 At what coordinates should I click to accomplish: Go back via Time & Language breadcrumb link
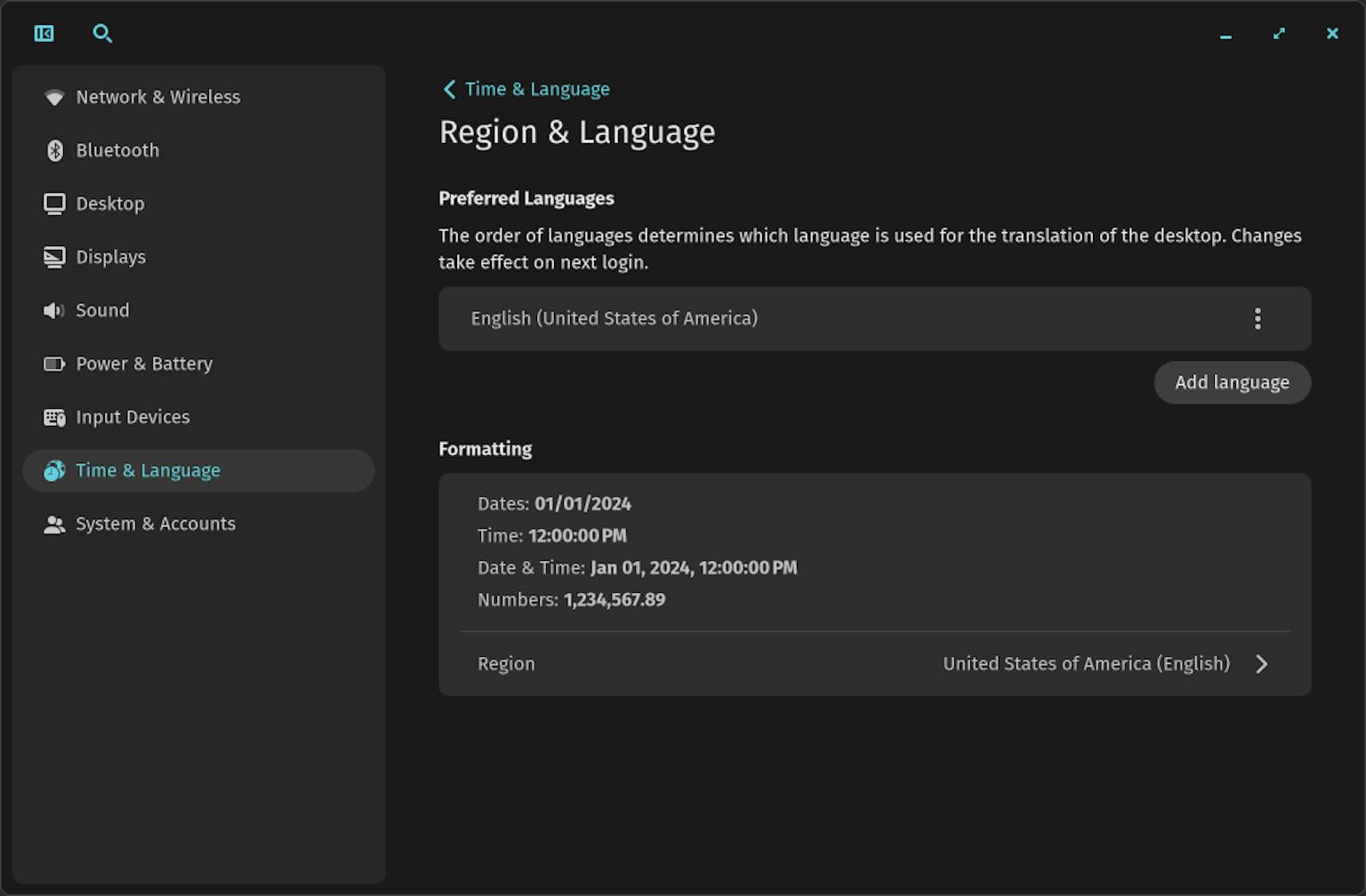pyautogui.click(x=537, y=89)
